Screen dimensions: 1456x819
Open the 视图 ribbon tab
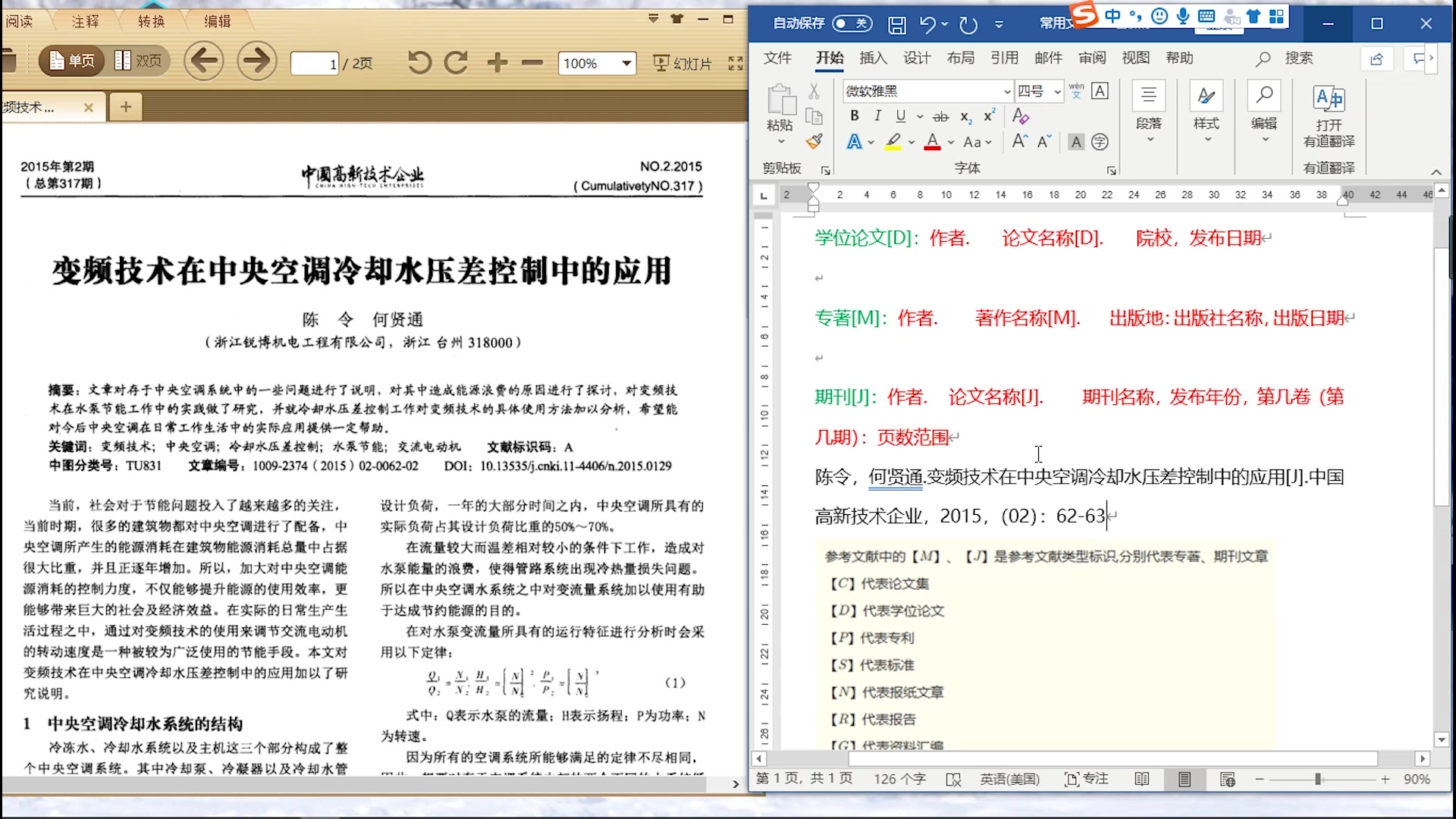point(1136,58)
